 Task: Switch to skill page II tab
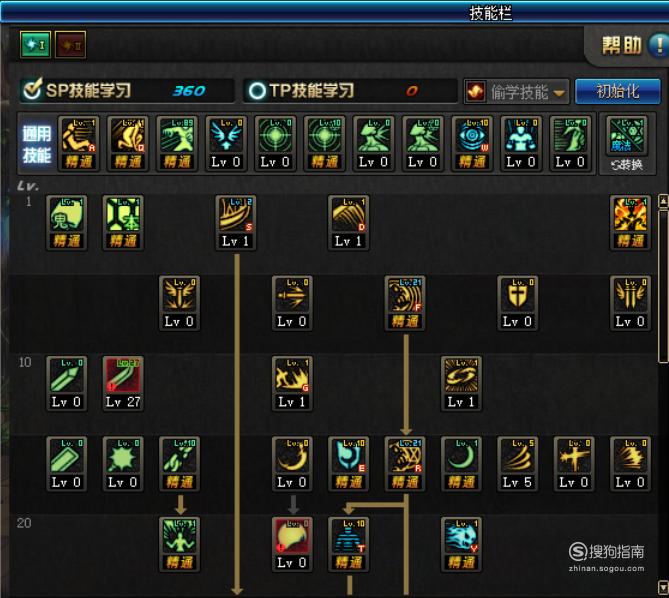tap(70, 45)
